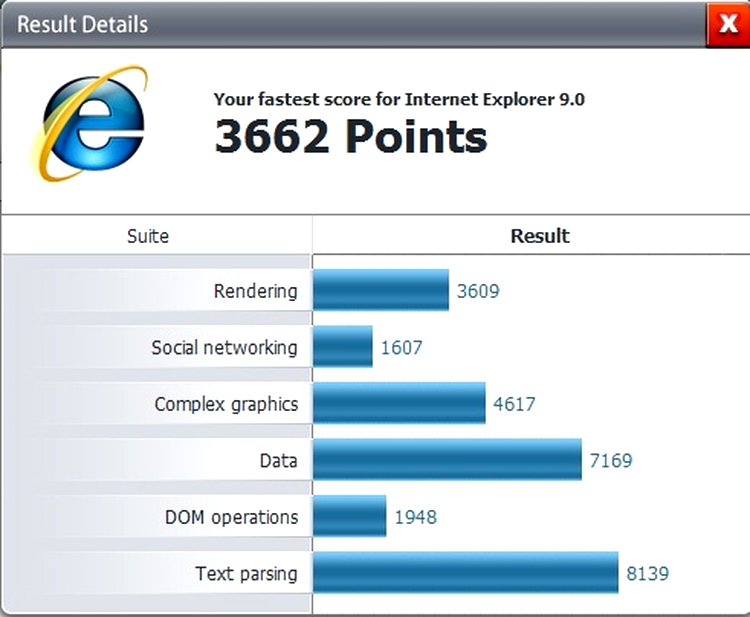Click the Suite column header
The width and height of the screenshot is (750, 617).
pos(148,236)
